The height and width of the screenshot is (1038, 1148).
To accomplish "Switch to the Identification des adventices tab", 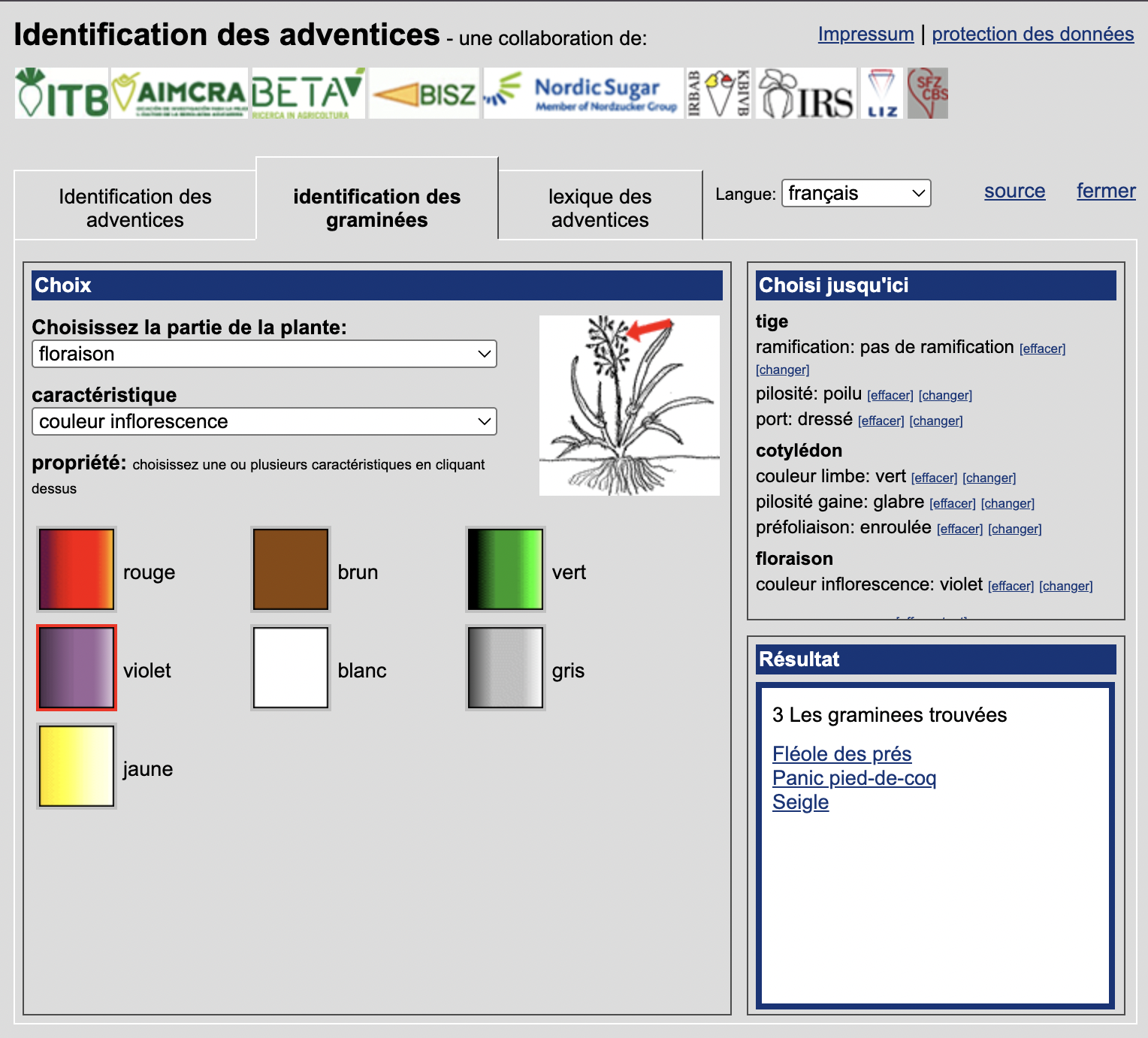I will 135,208.
